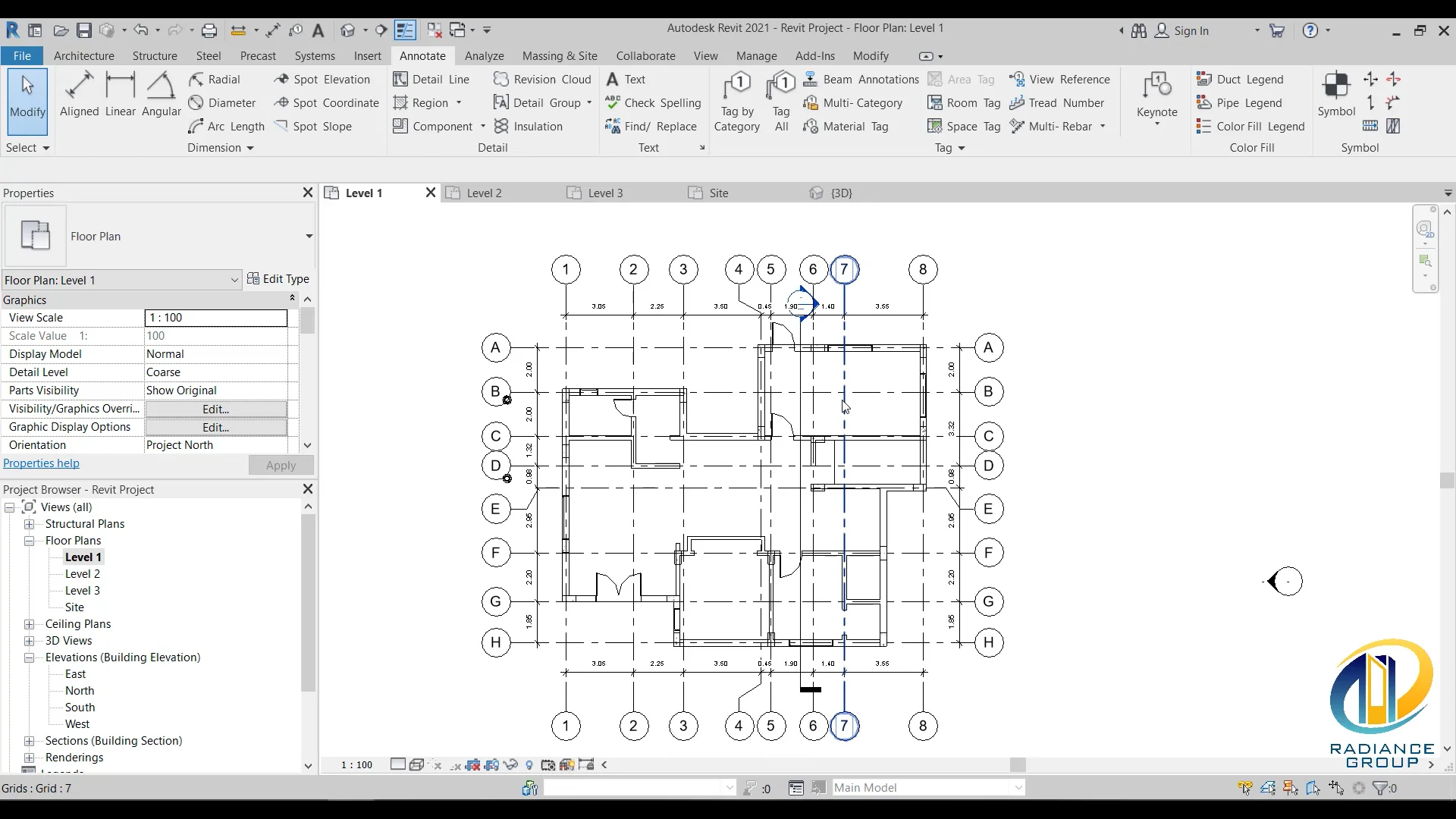Toggle Temporary Hide/Isolate sunglasses
The image size is (1456, 819).
pos(511,764)
